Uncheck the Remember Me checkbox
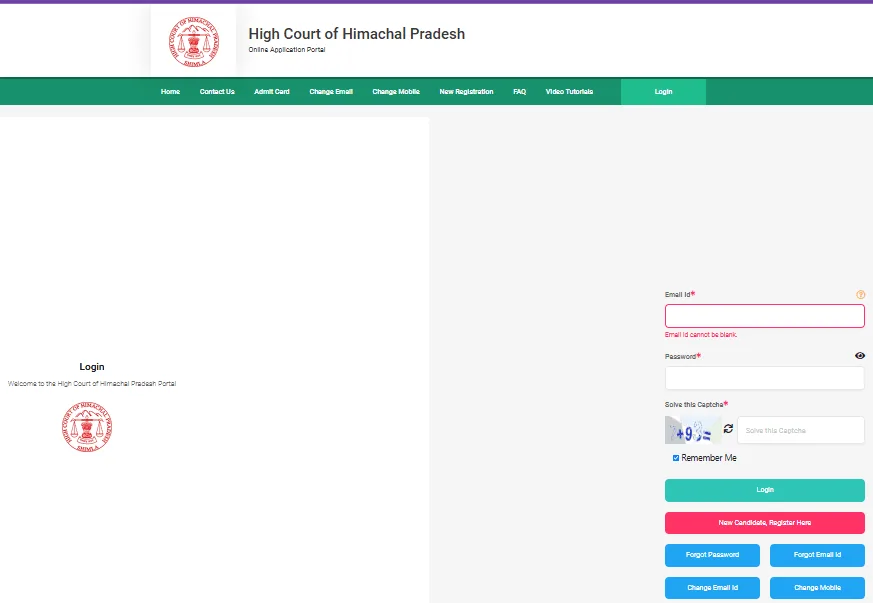 pyautogui.click(x=676, y=458)
